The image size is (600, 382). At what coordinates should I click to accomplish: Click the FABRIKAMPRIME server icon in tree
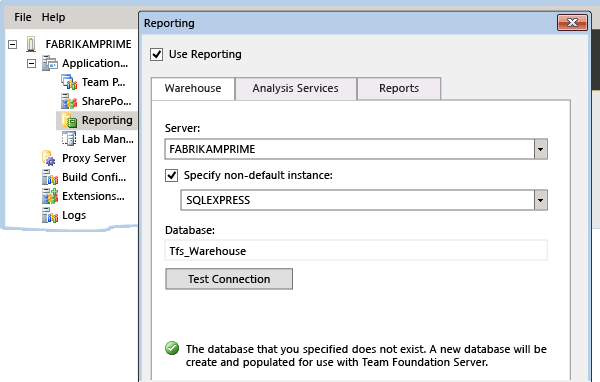[31, 44]
